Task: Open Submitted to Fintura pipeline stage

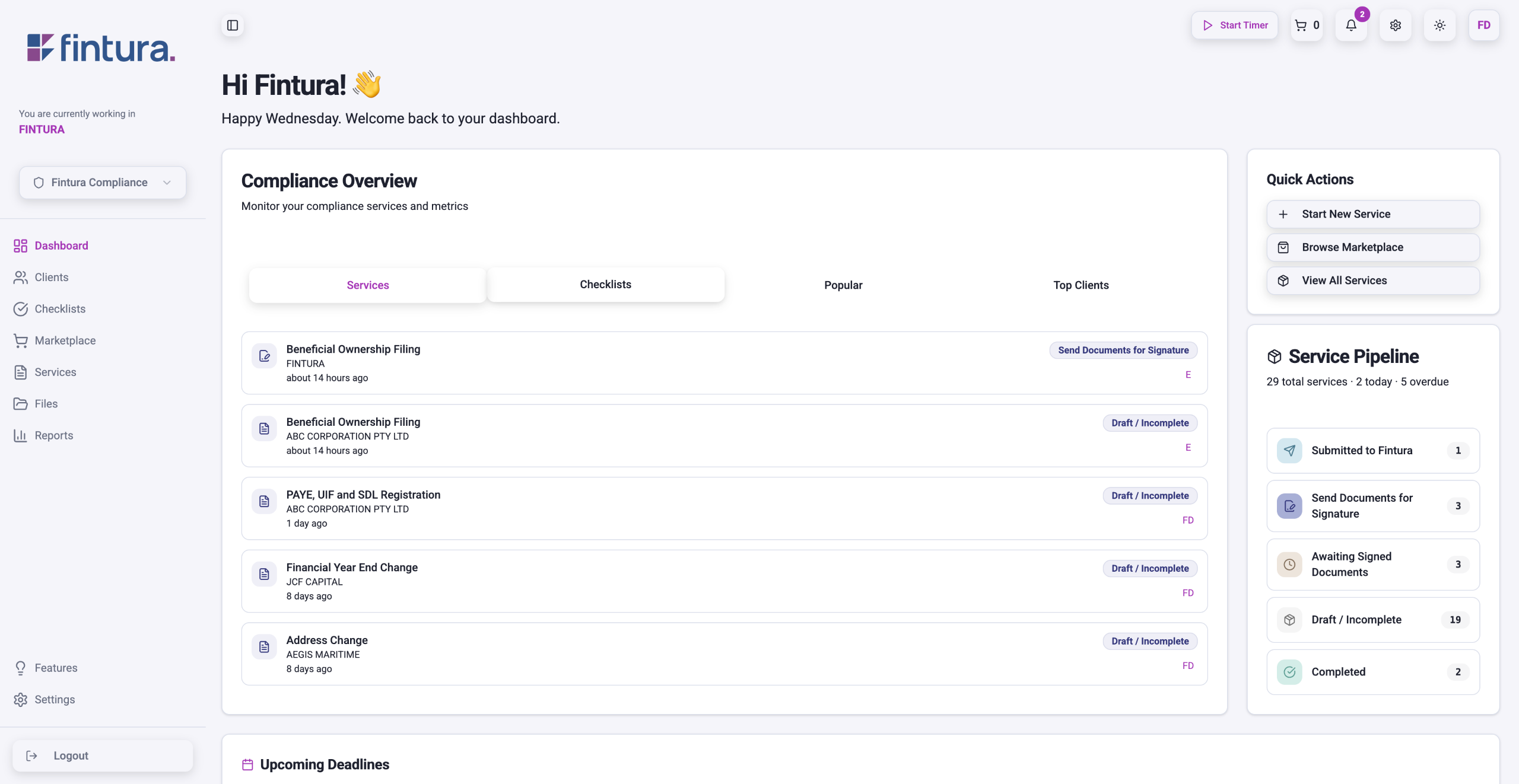Action: click(x=1372, y=451)
